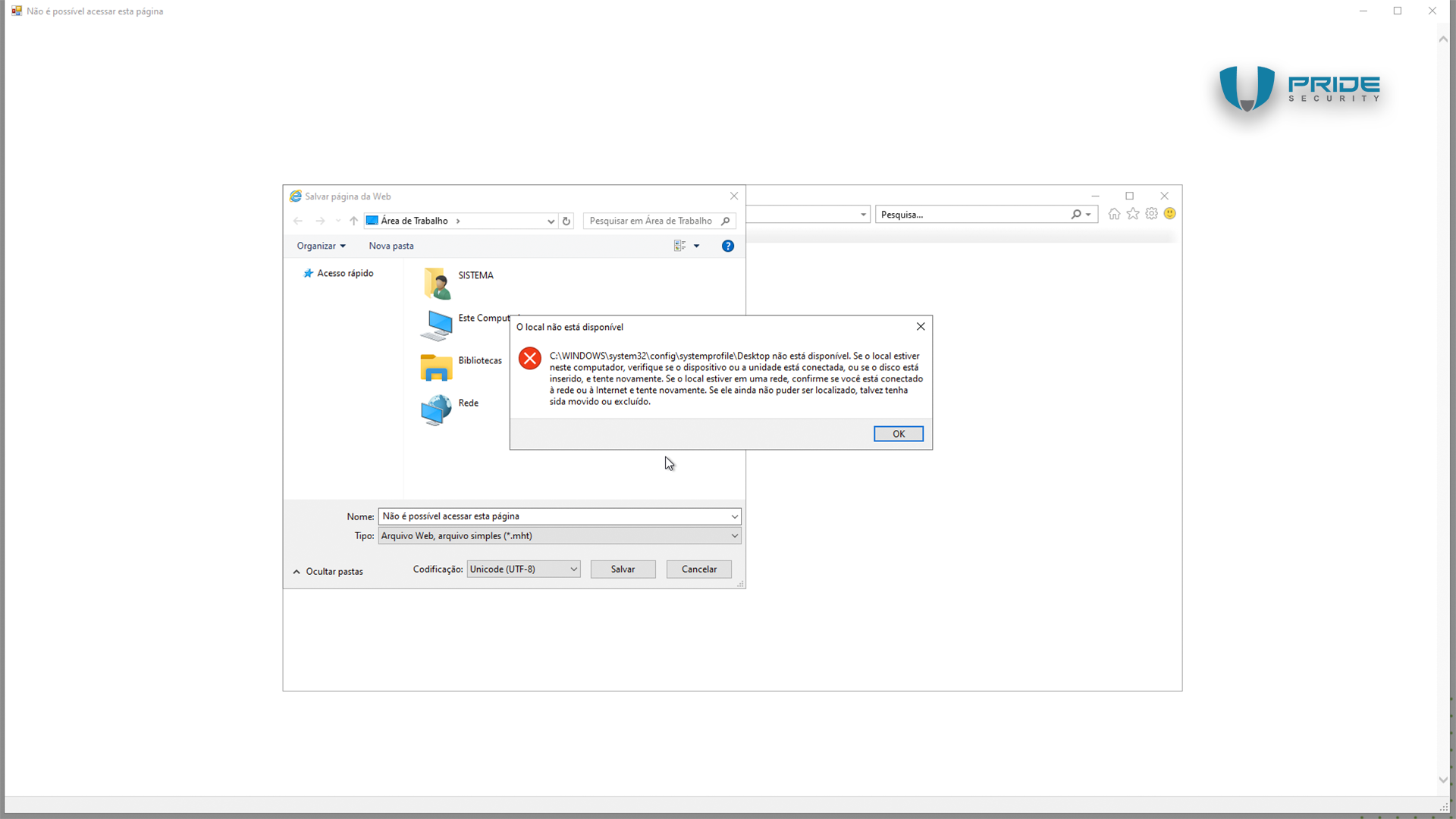This screenshot has width=1456, height=819.
Task: Open the SISTEMA user folder
Action: [437, 283]
